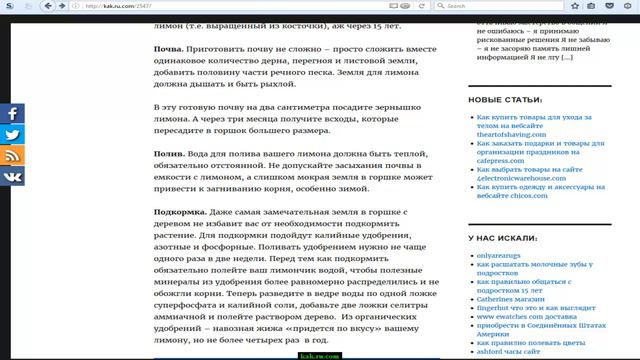Go back with the browser back arrow

coord(48,6)
